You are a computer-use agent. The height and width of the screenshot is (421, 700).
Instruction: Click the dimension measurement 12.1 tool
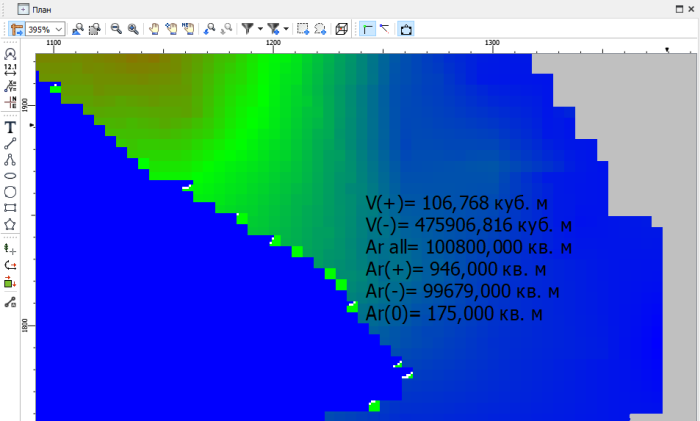click(10, 69)
